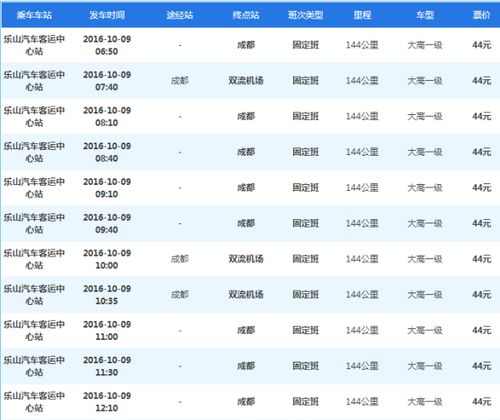Click 乐山汽车客运中心站 in 06:50 row
Image resolution: width=500 pixels, height=420 pixels.
pos(34,45)
